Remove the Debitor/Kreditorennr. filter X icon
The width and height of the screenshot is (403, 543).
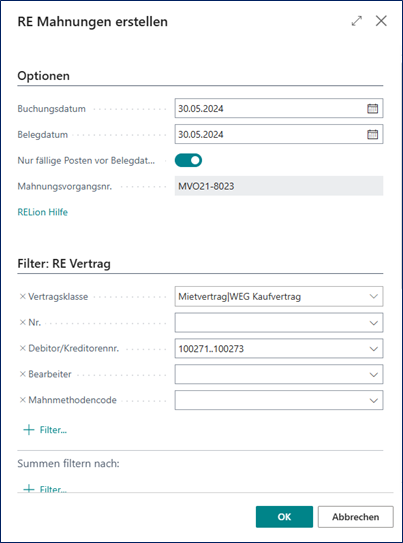tap(23, 348)
